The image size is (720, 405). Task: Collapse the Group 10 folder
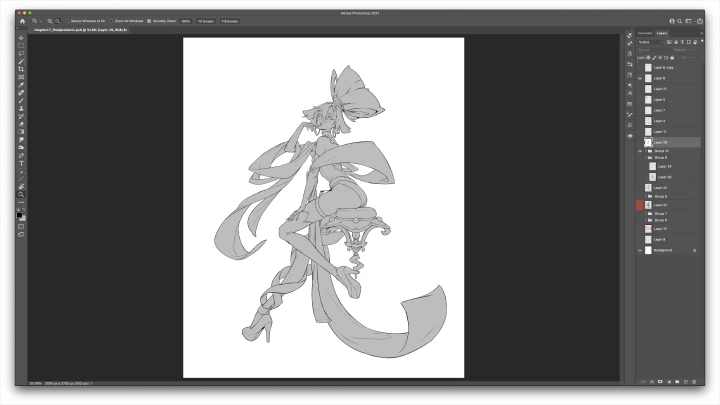pyautogui.click(x=648, y=151)
